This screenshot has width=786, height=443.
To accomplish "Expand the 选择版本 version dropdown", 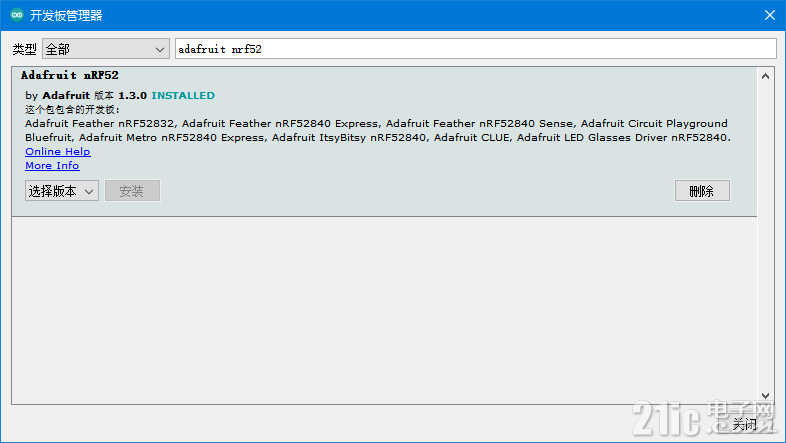I will [x=62, y=191].
